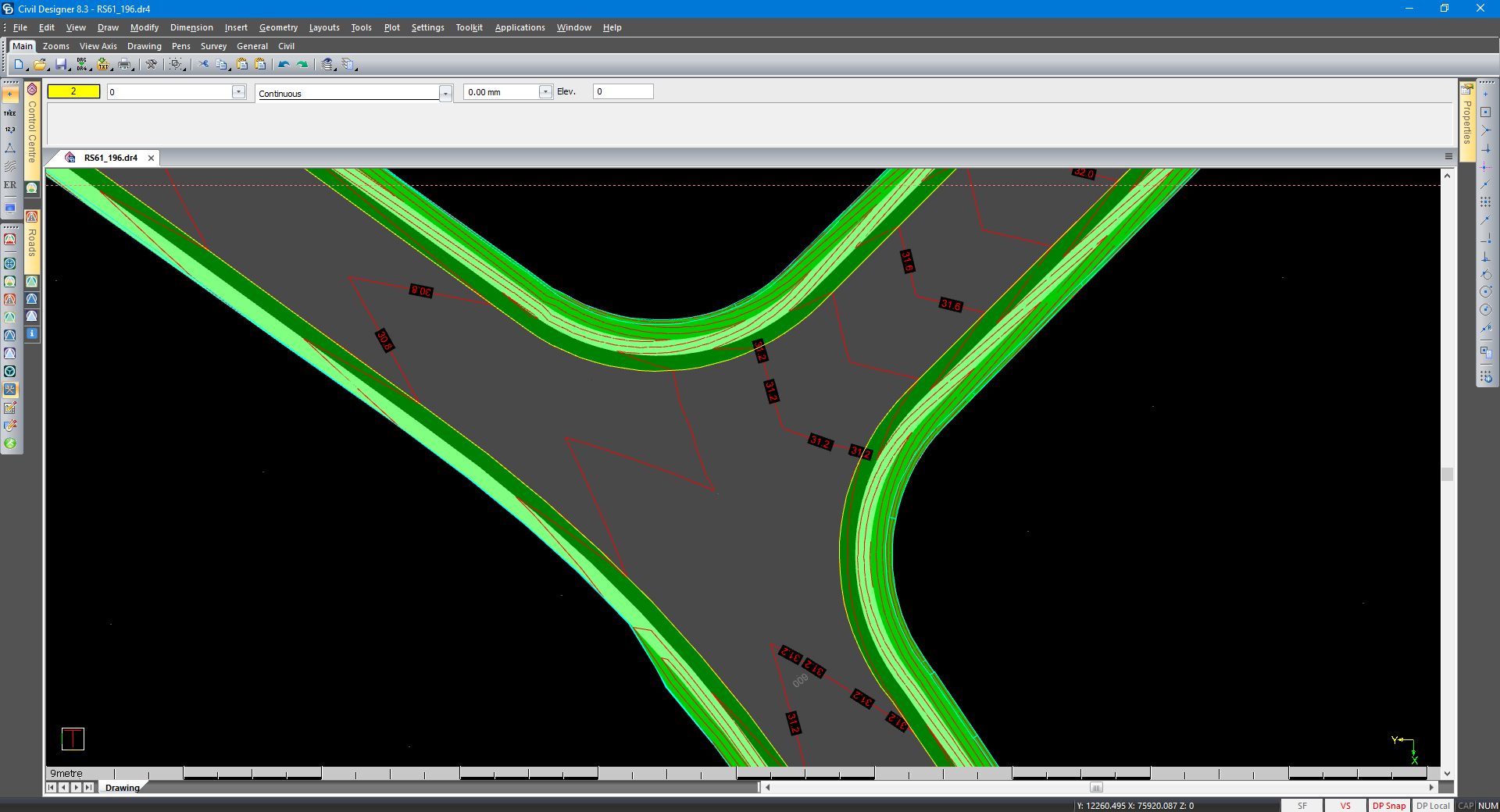Close the RS61_196.dr4 document tab
Image resolution: width=1500 pixels, height=812 pixels.
click(x=152, y=158)
